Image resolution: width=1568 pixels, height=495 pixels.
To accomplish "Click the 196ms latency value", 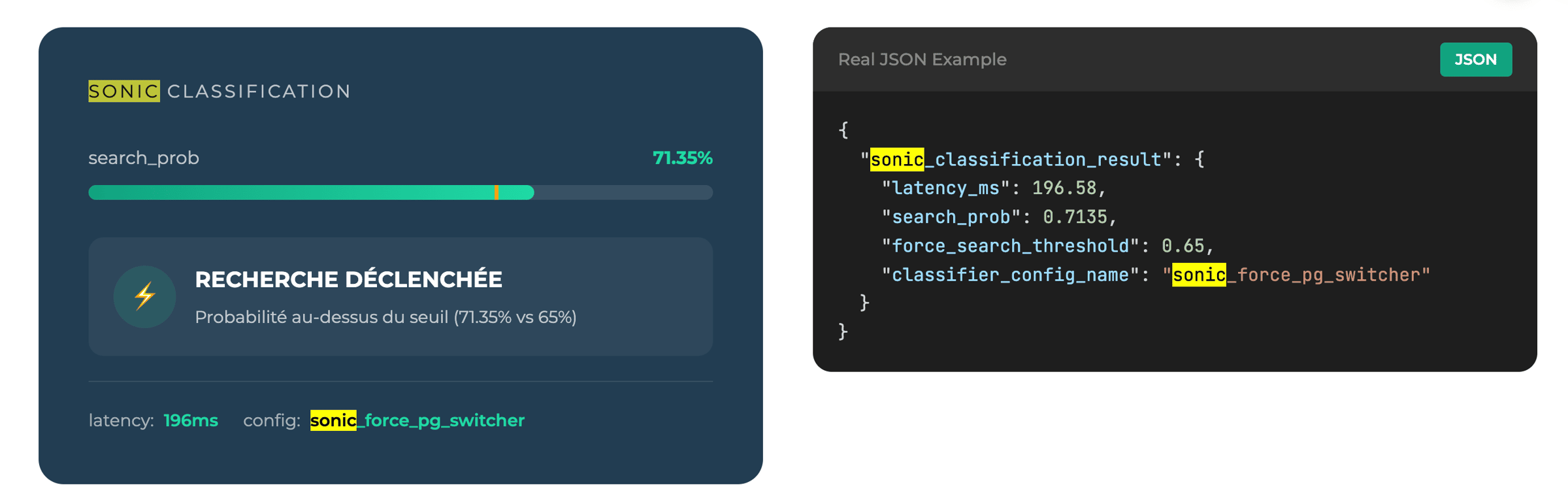I will 191,420.
